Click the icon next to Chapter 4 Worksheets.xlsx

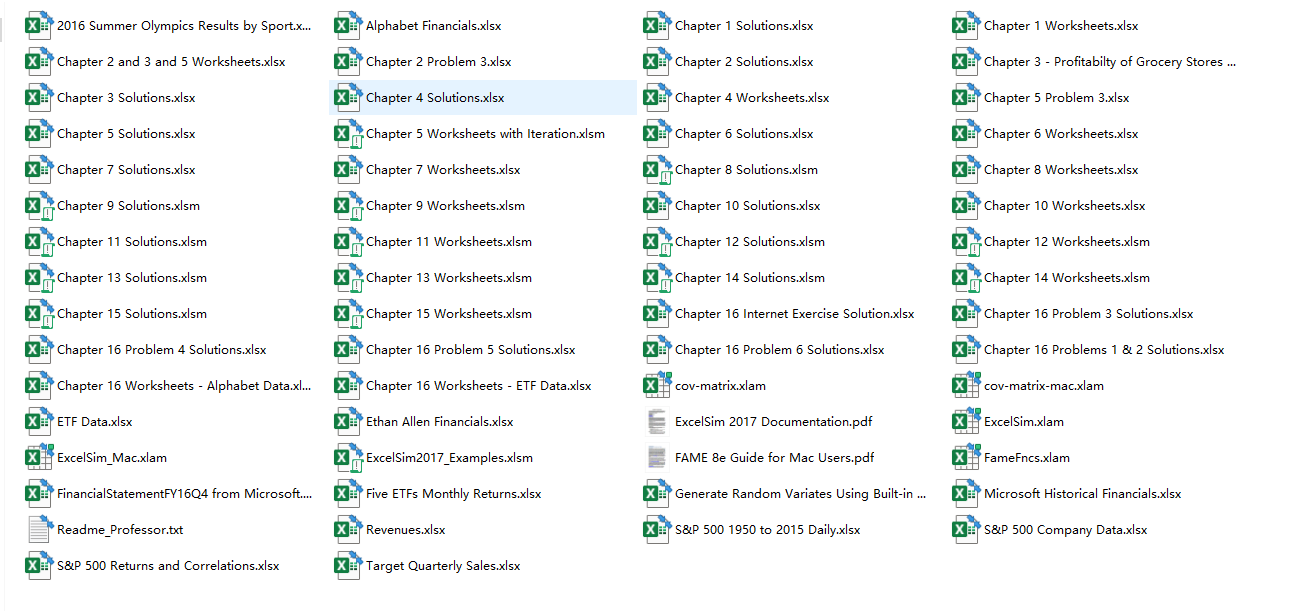[657, 98]
